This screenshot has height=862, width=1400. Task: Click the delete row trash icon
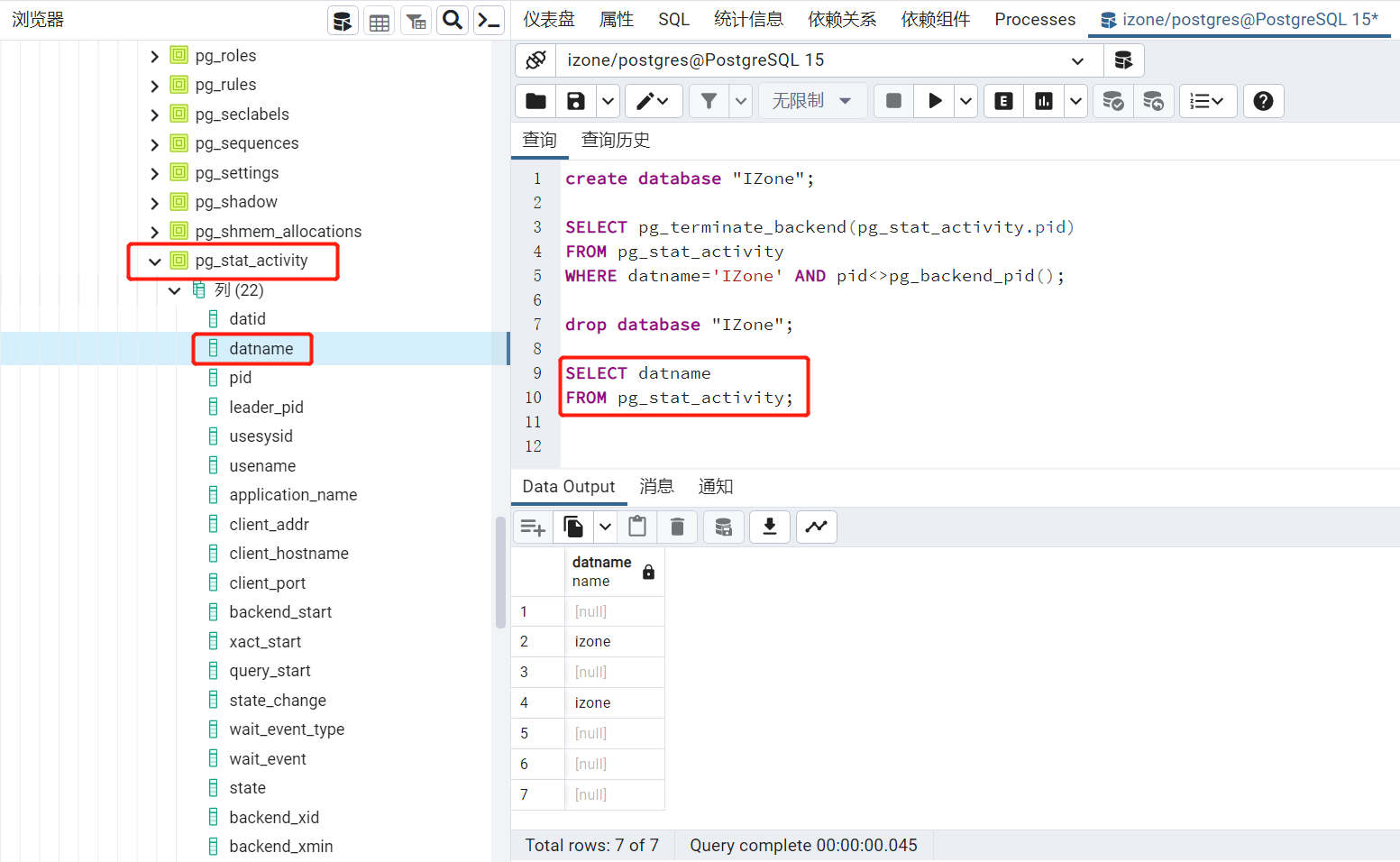[x=678, y=527]
